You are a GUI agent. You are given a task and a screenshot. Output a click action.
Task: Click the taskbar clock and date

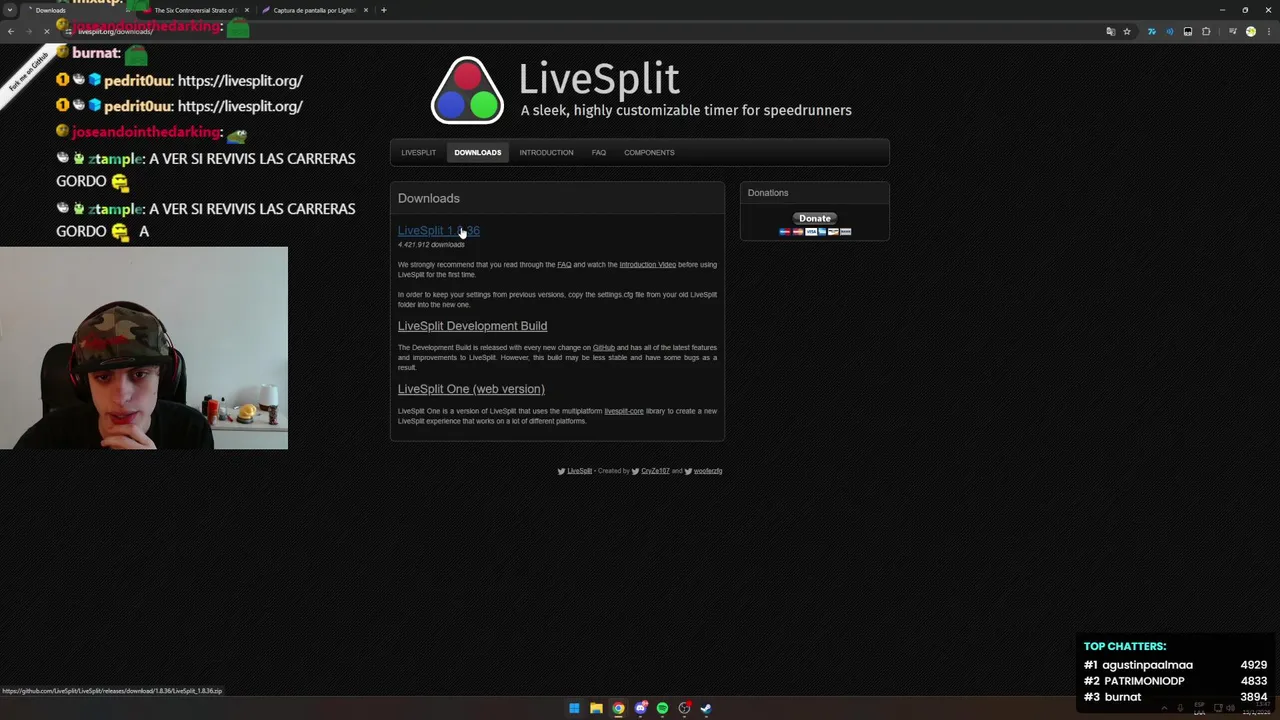[1256, 708]
